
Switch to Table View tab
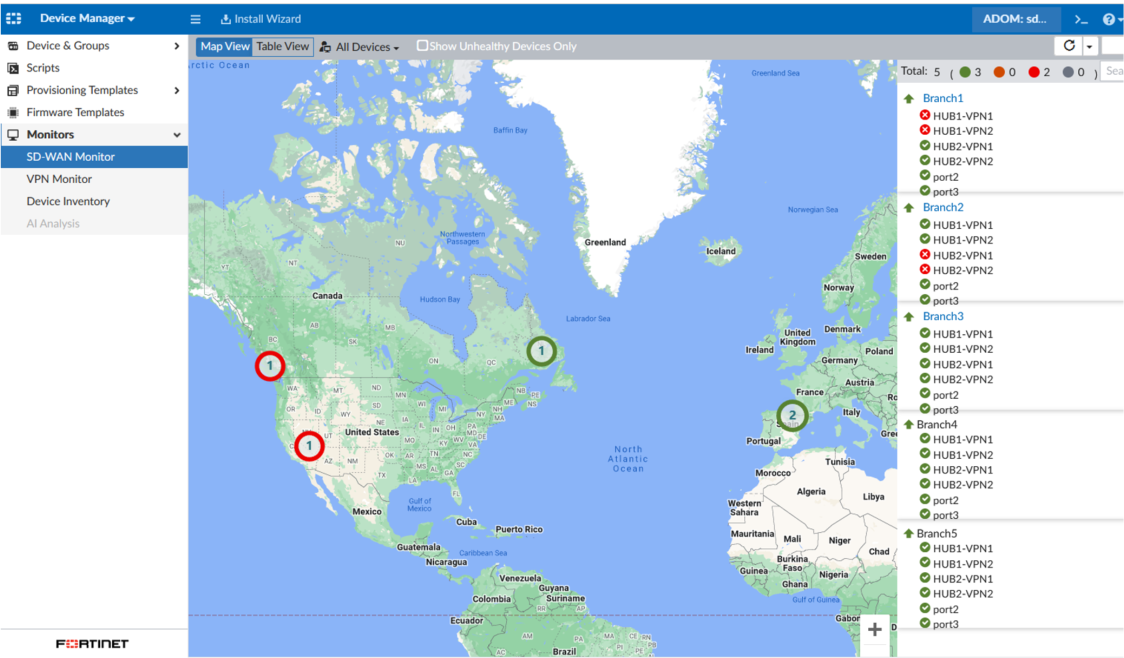coord(282,47)
